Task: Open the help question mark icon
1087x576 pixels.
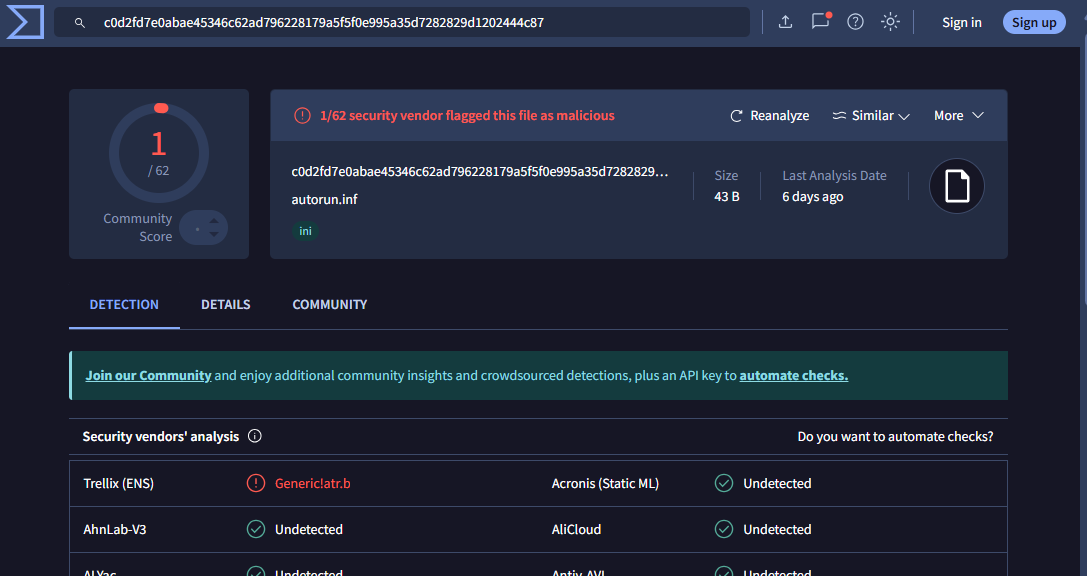Action: pyautogui.click(x=855, y=22)
